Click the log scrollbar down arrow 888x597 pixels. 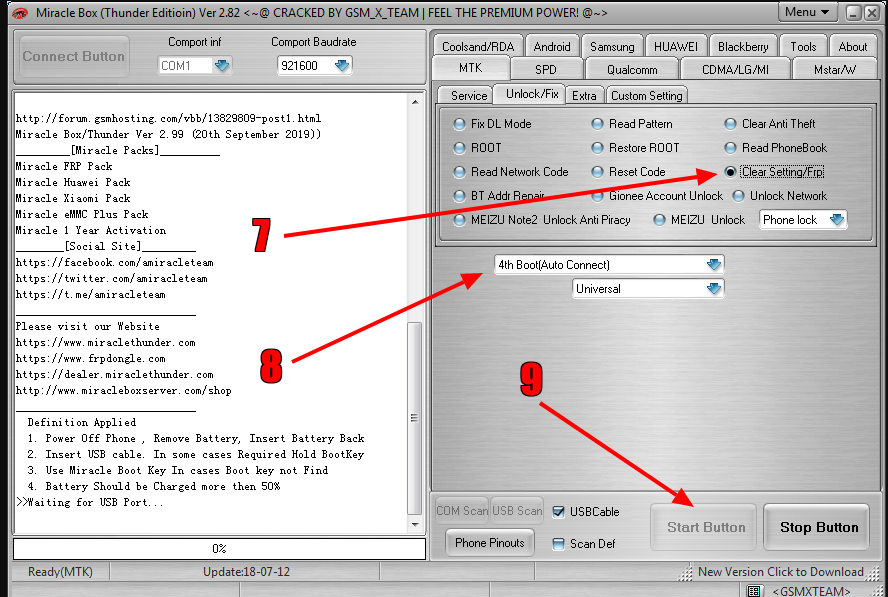coord(415,524)
